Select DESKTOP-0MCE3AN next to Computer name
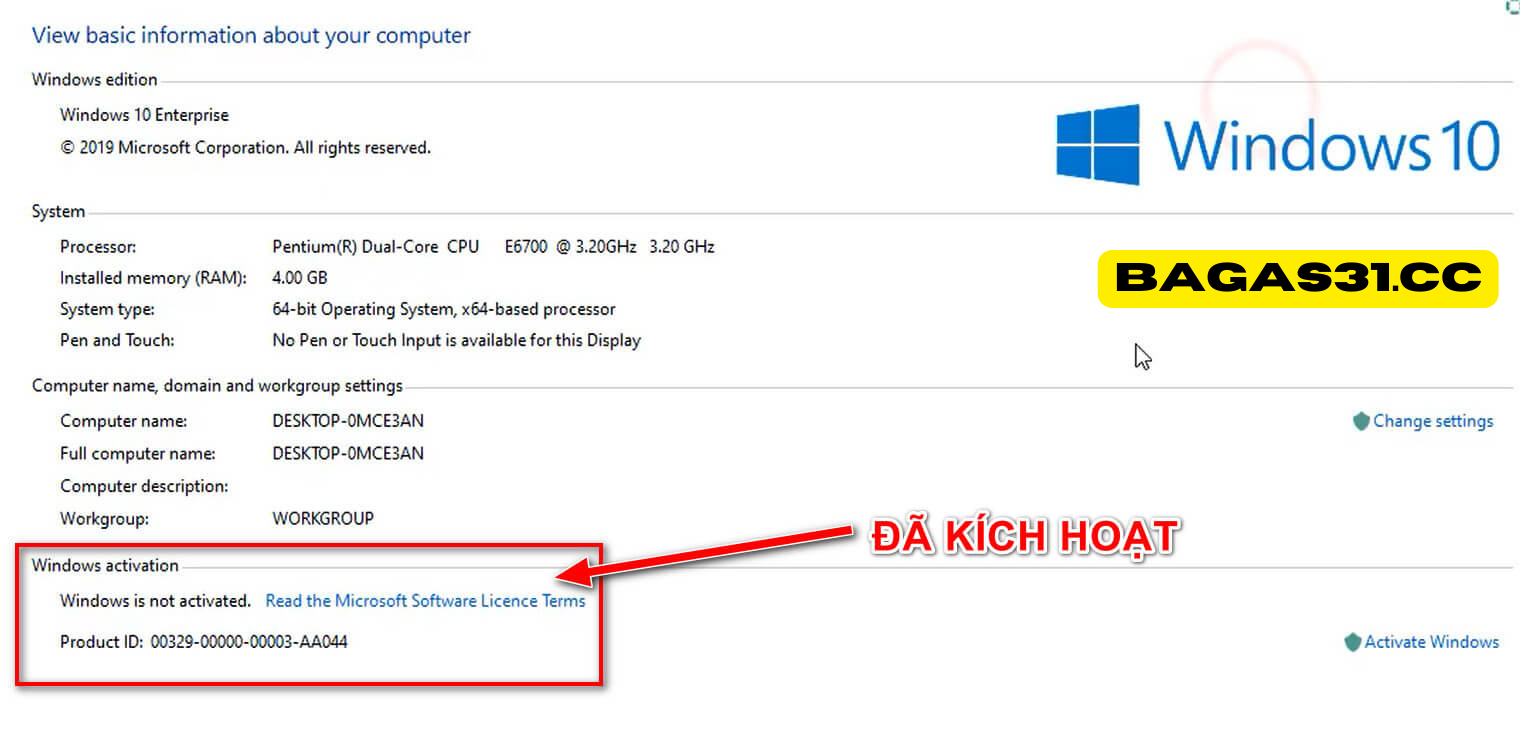Image resolution: width=1520 pixels, height=745 pixels. 348,421
